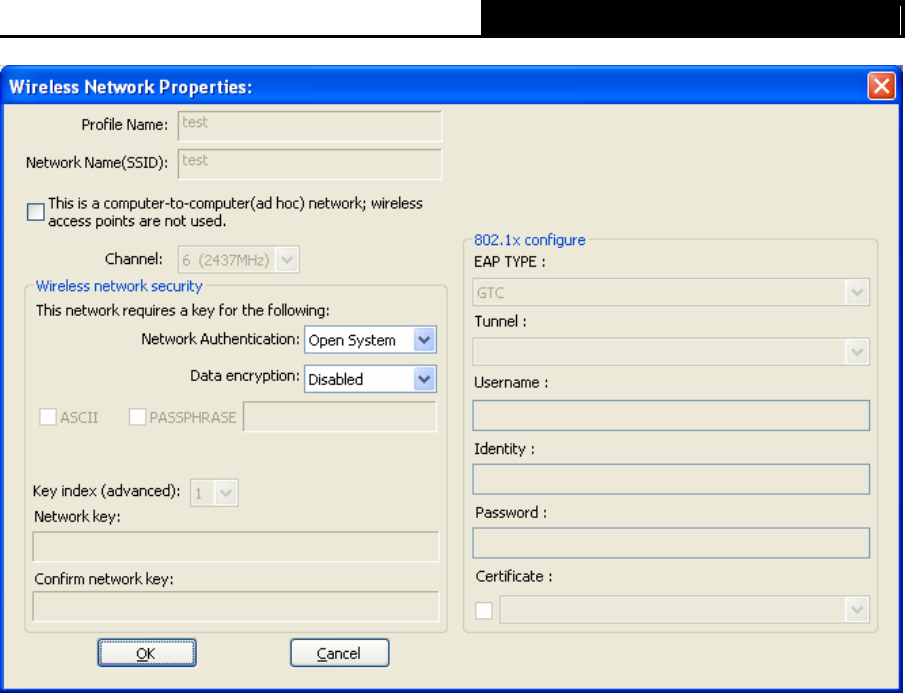Click the 'This network requires a key' text
Viewport: 905px width, 693px height.
point(182,310)
